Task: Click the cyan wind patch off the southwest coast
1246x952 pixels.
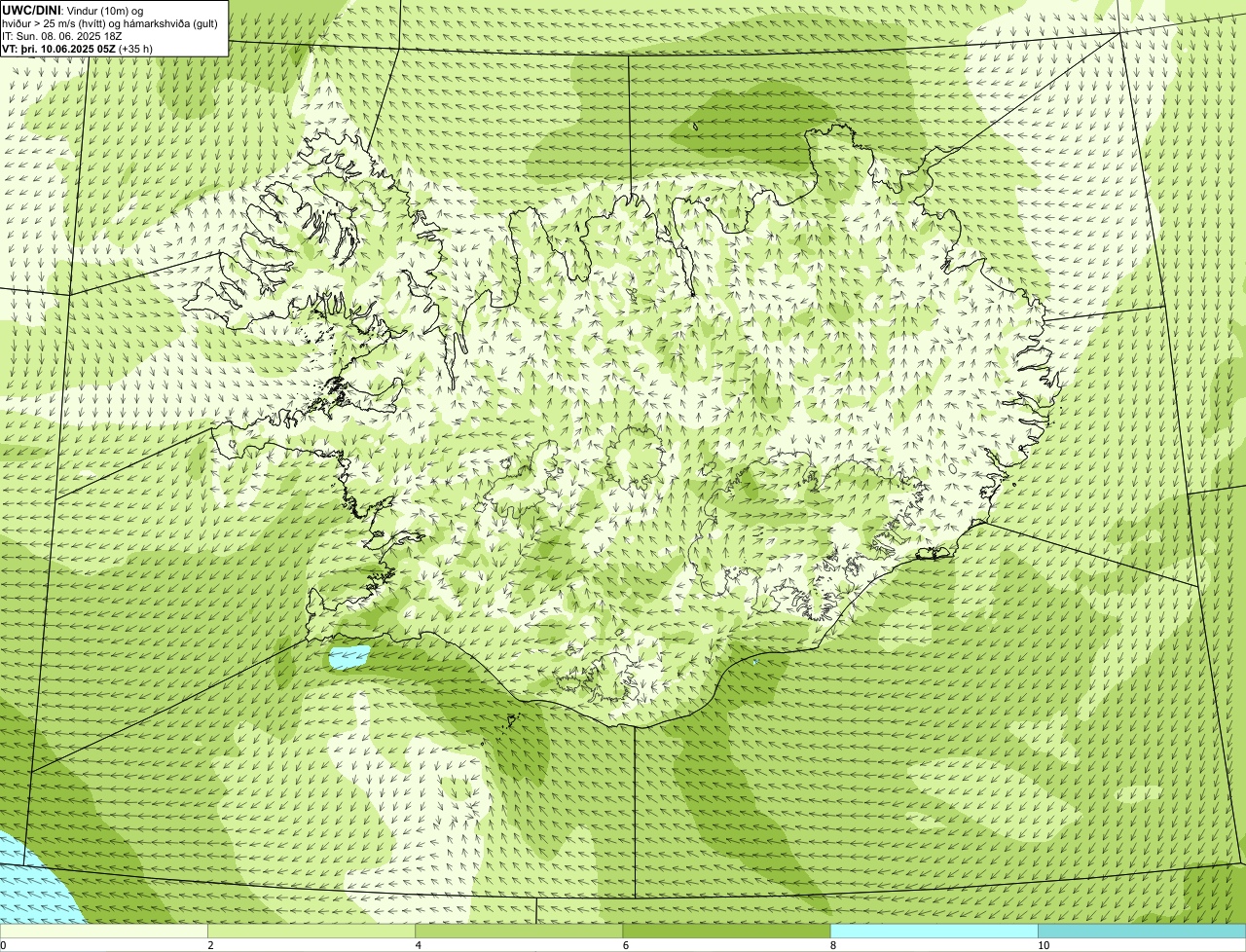Action: (348, 657)
